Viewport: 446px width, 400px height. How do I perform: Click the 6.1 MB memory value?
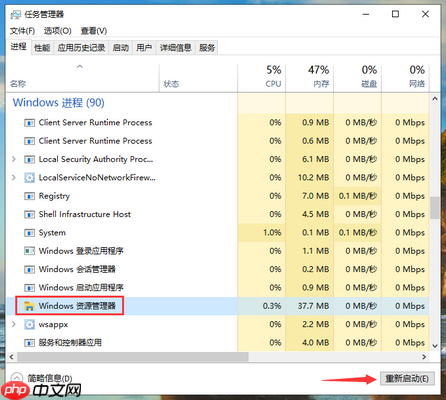[316, 159]
